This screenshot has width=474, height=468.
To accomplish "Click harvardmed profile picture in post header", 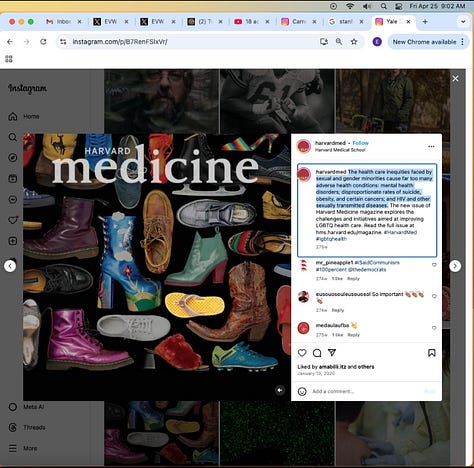I will [304, 146].
